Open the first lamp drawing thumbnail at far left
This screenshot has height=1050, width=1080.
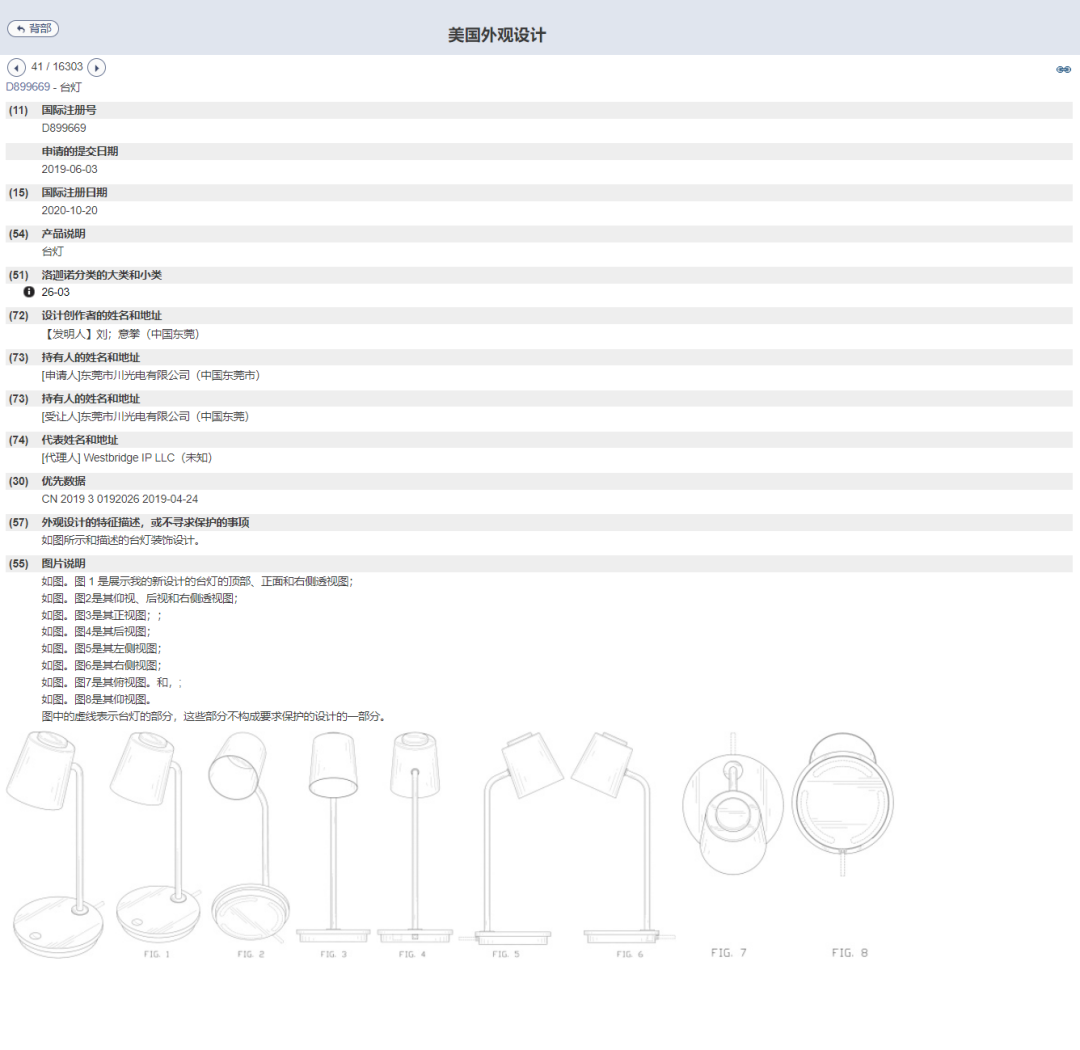point(56,844)
